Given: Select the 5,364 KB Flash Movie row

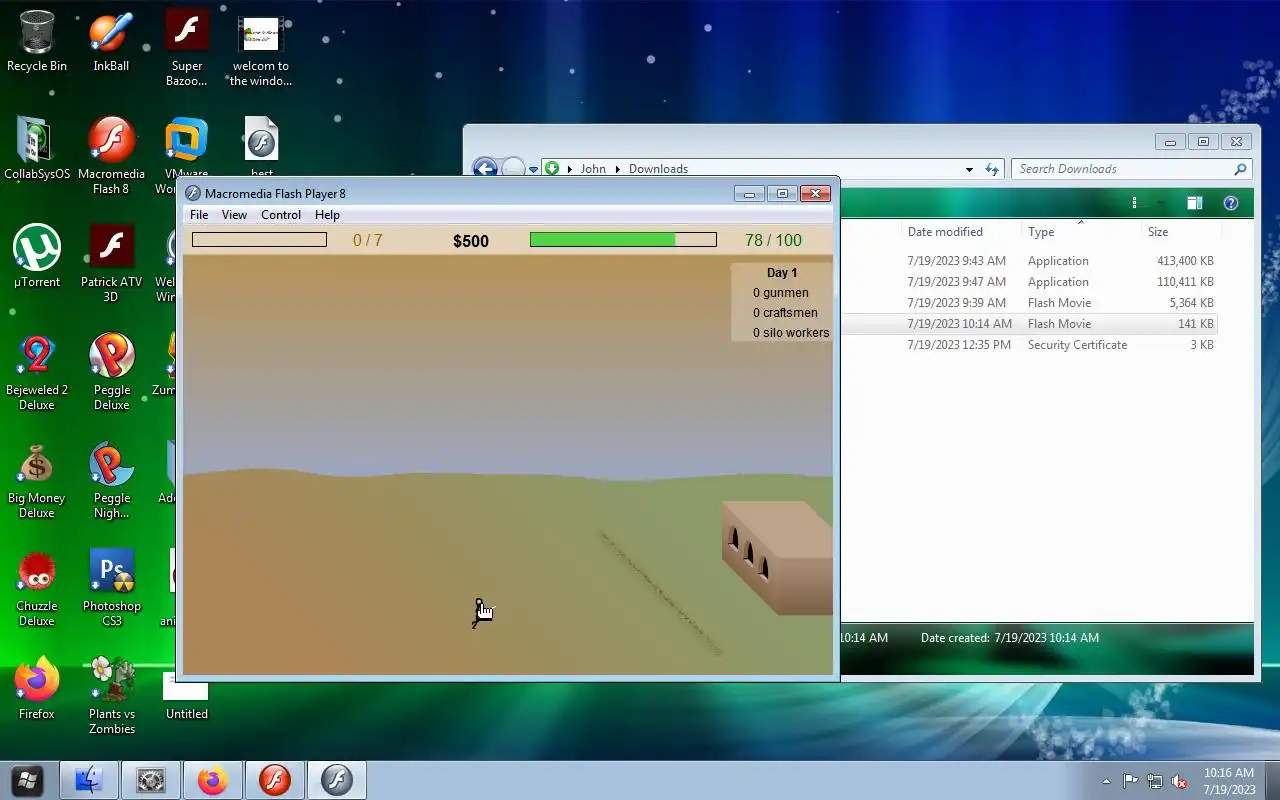Looking at the screenshot, I should [x=1028, y=303].
